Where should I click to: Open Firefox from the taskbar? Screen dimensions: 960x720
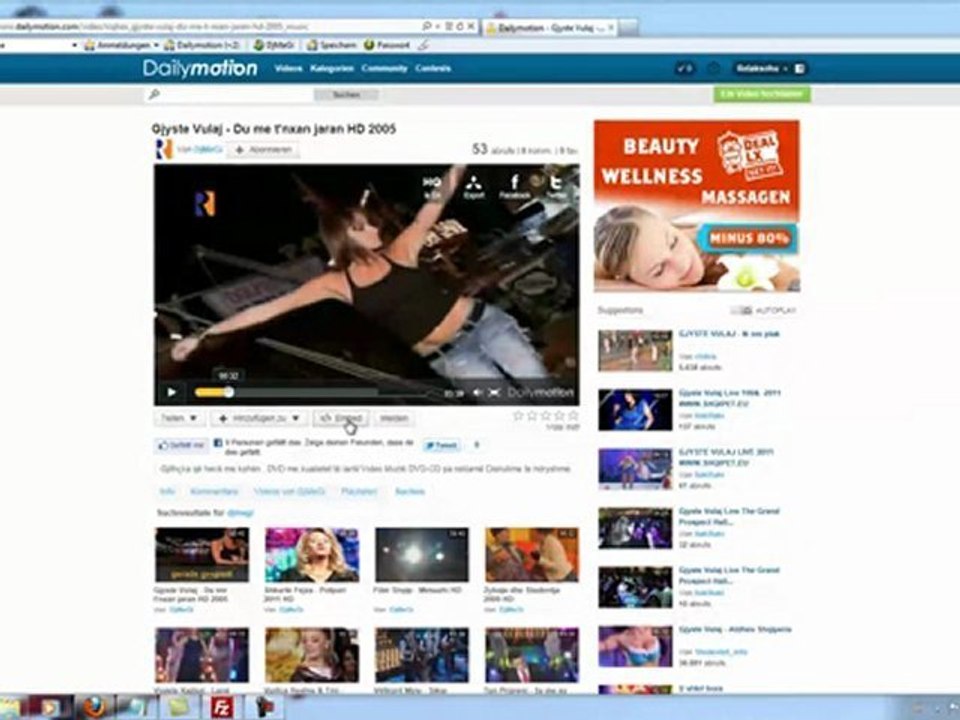pos(94,708)
